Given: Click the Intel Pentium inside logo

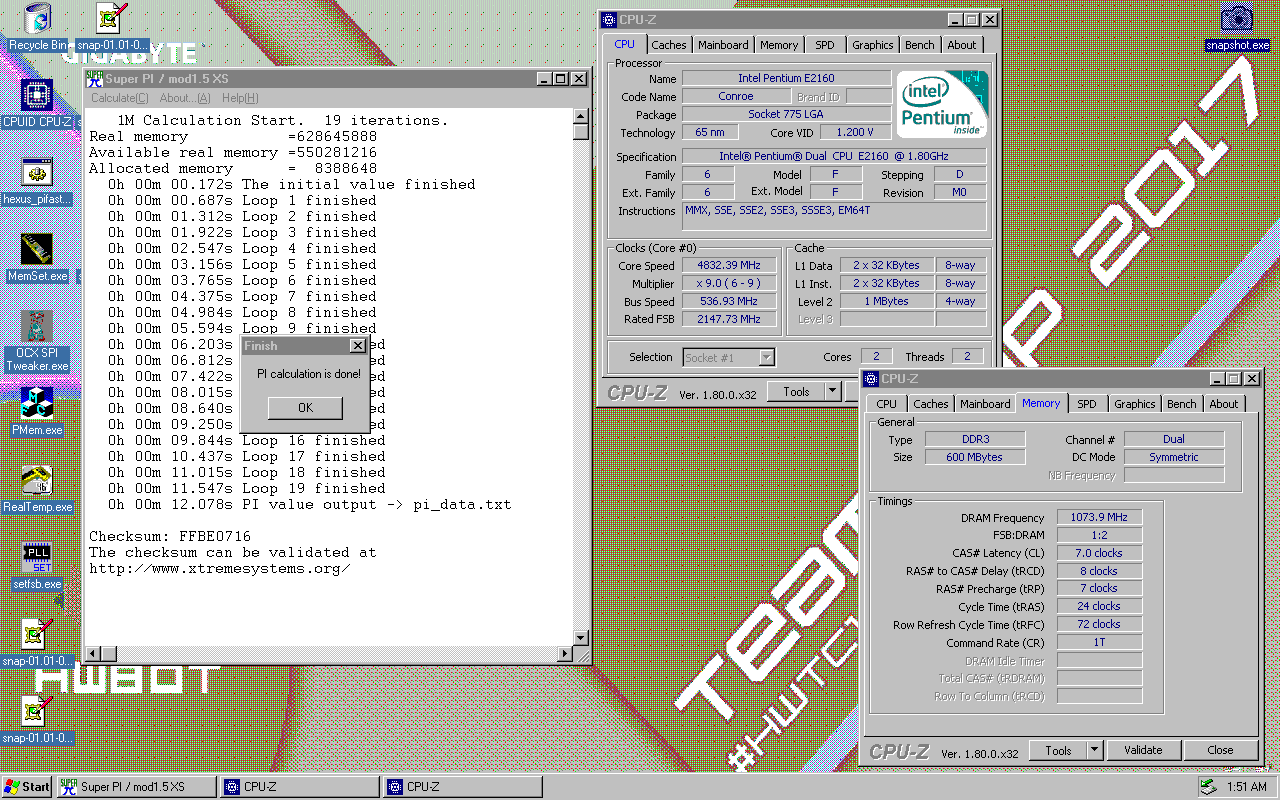Looking at the screenshot, I should click(941, 104).
